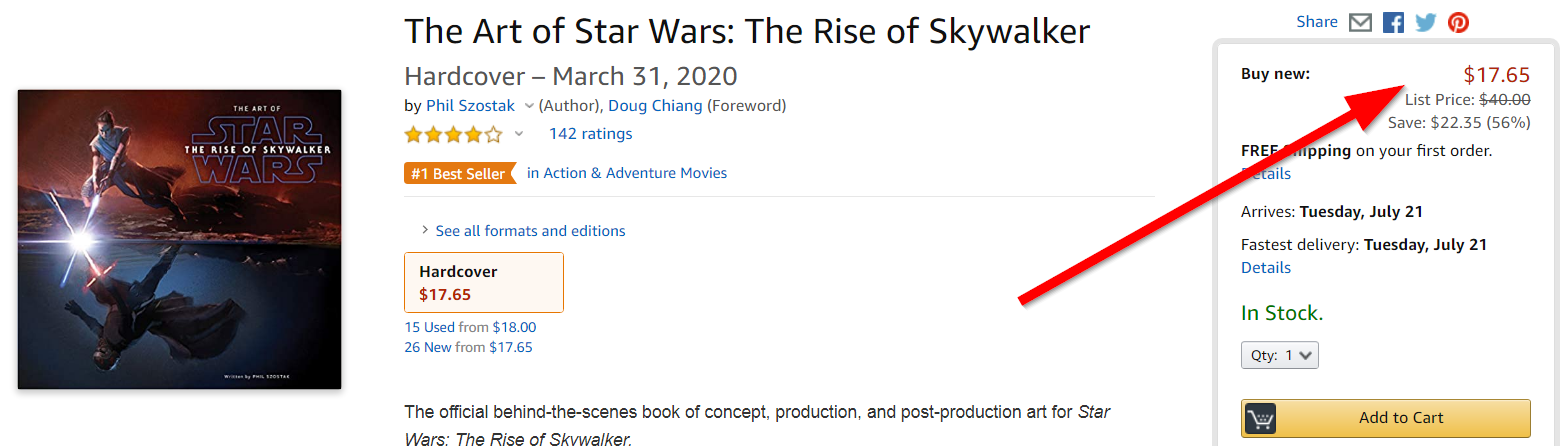Open Doug Chiang author link
Viewport: 1568px width, 446px height.
(655, 105)
